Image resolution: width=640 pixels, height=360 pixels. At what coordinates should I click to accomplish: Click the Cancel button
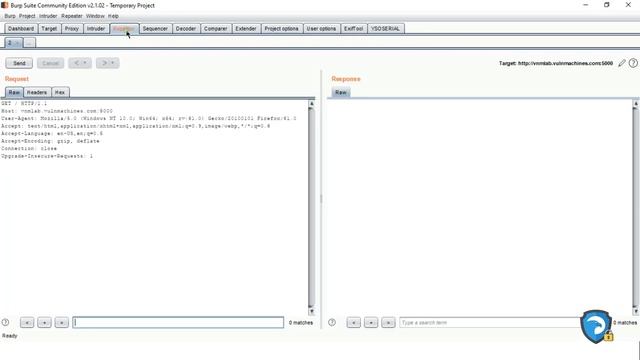51,63
